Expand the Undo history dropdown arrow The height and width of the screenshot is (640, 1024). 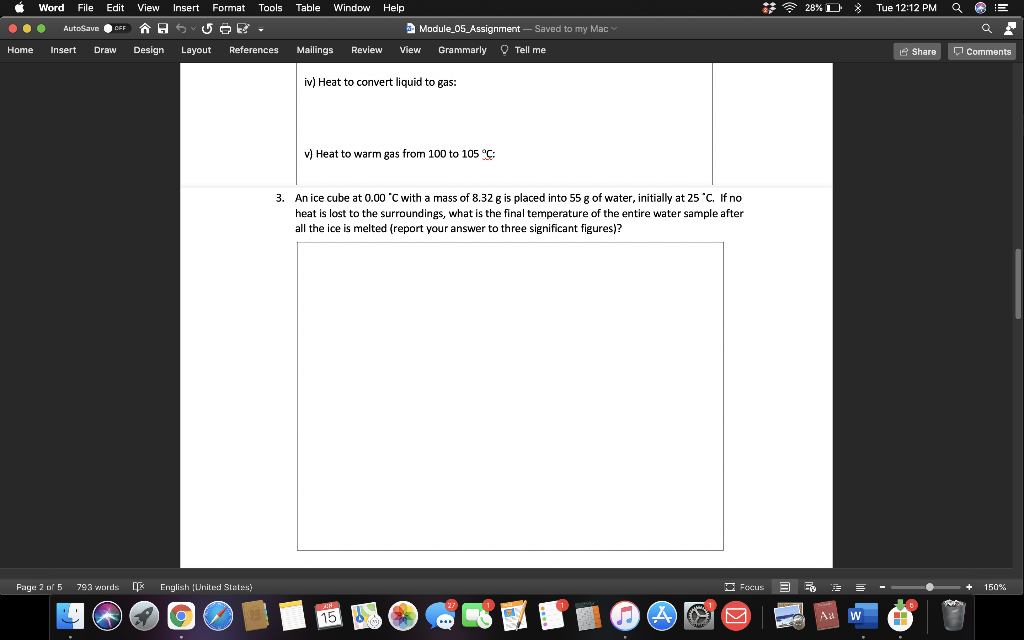coord(193,29)
